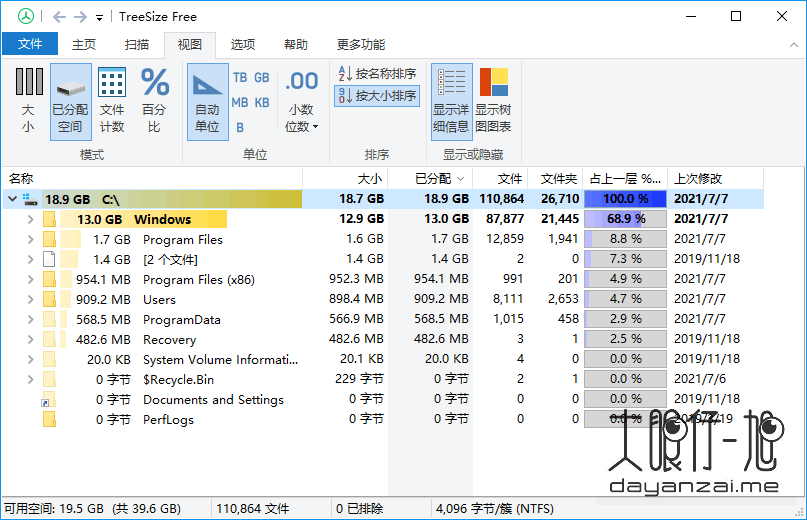Image resolution: width=807 pixels, height=520 pixels.
Task: Choose MB as display unit
Action: pyautogui.click(x=240, y=102)
